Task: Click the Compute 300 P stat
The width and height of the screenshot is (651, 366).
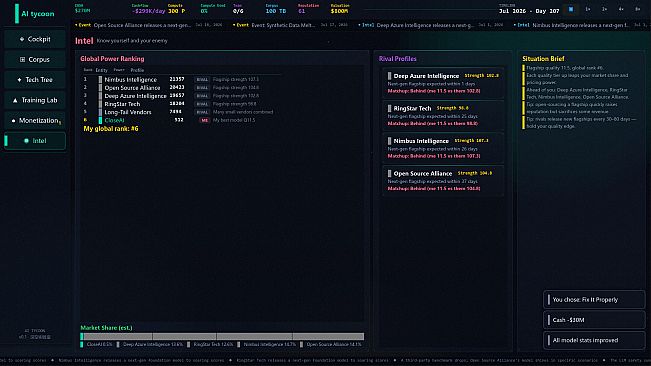Action: tap(176, 9)
